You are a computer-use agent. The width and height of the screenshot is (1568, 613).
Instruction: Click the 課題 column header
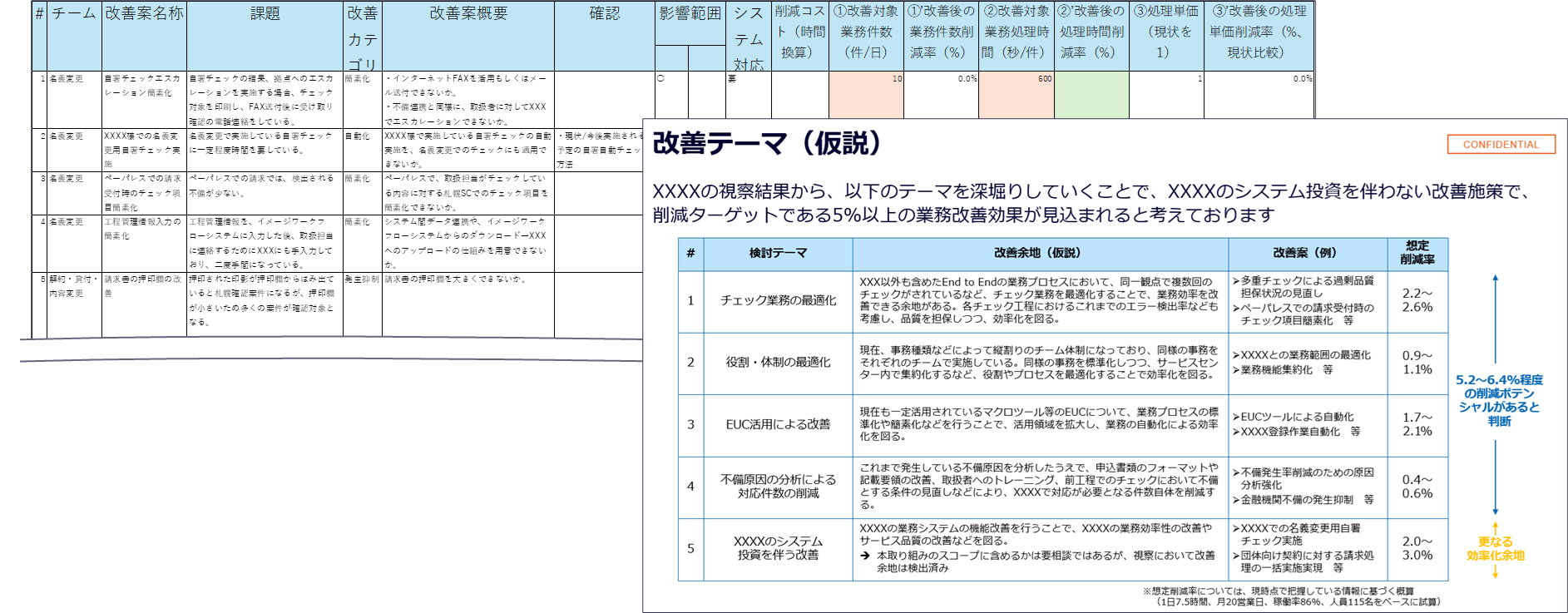pos(265,36)
